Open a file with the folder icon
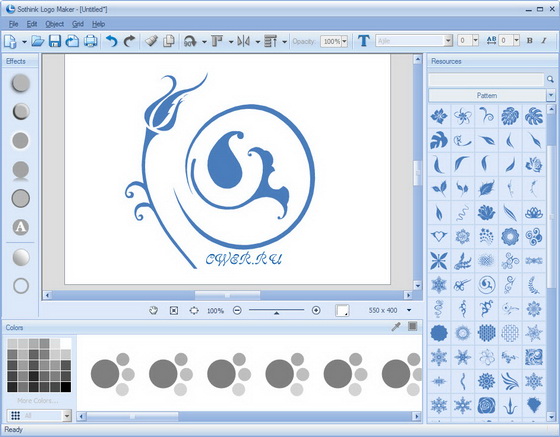This screenshot has height=437, width=560. pyautogui.click(x=38, y=41)
